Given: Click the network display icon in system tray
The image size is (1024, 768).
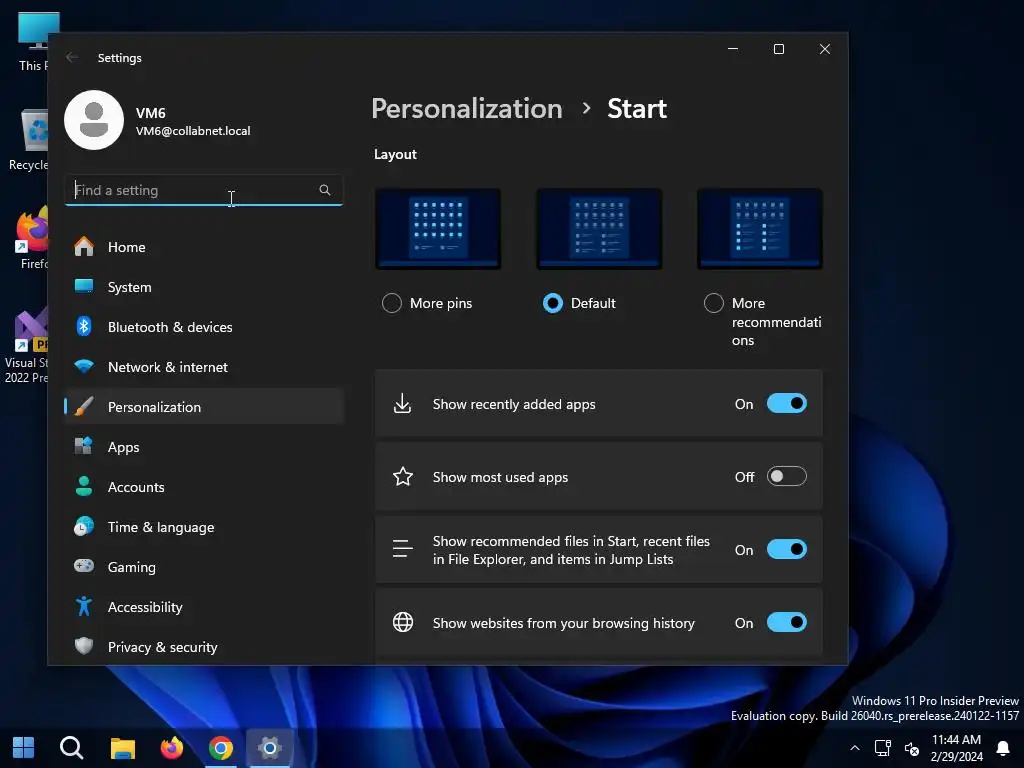Looking at the screenshot, I should (x=882, y=748).
